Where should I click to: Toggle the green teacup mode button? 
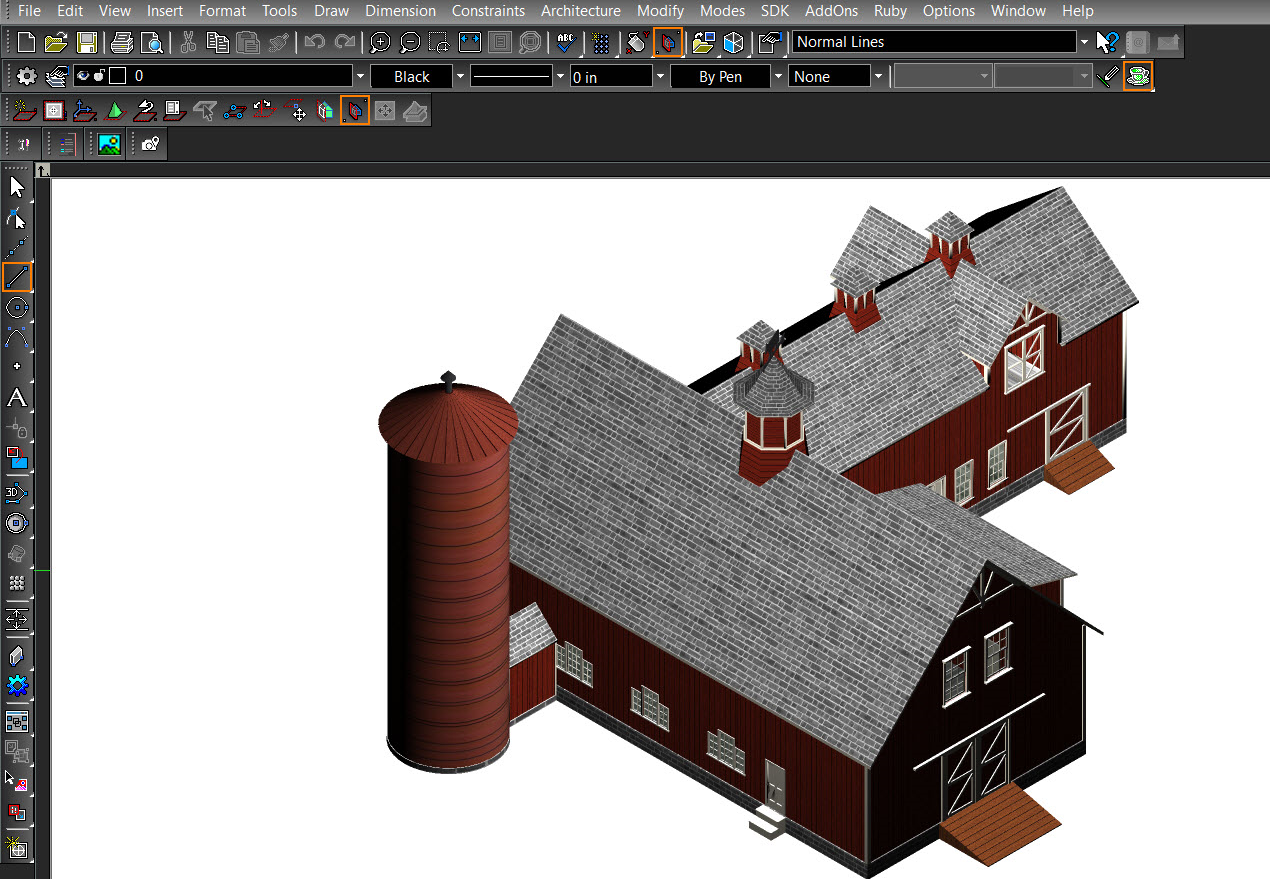click(x=1137, y=76)
